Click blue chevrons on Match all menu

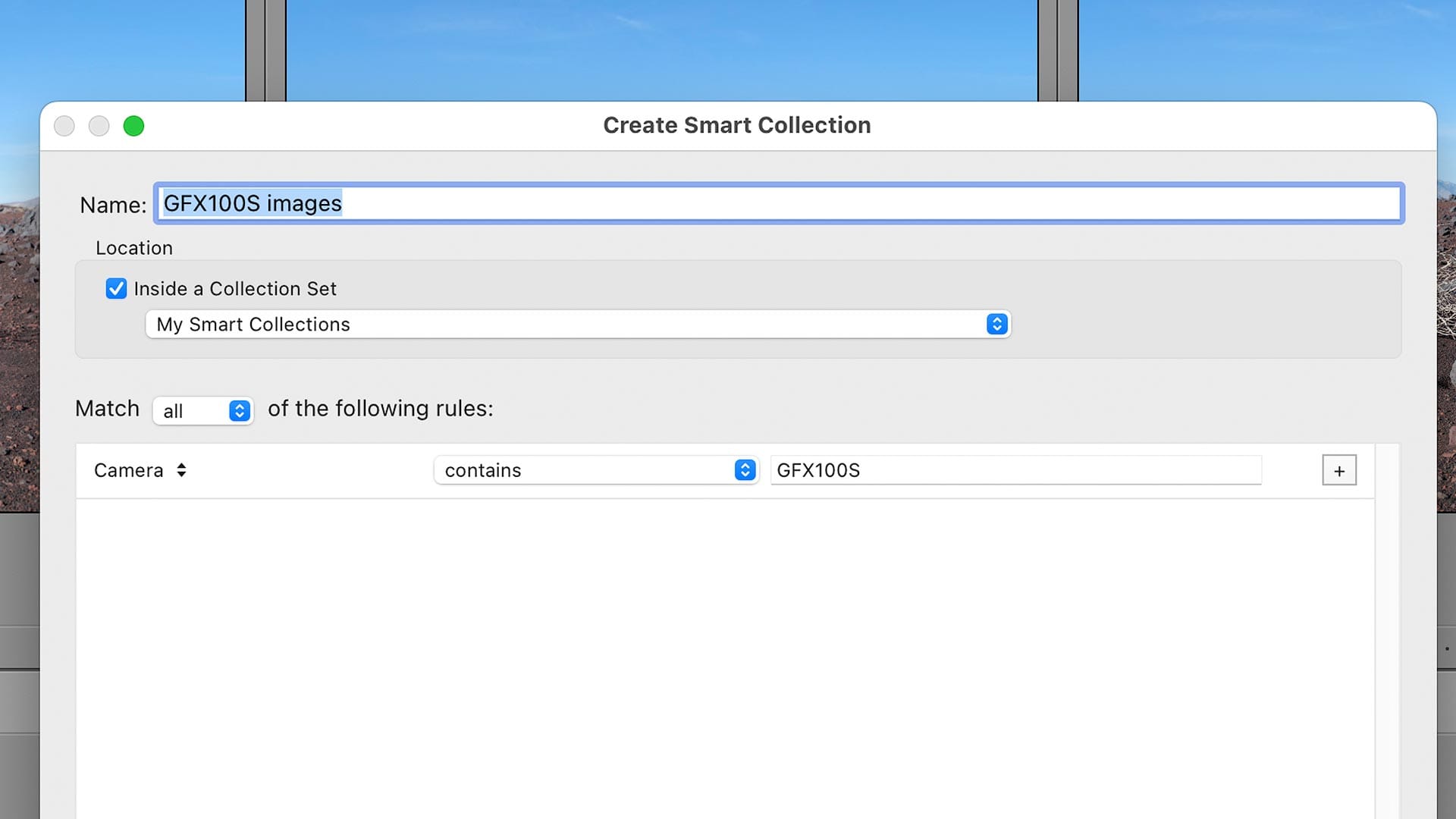pyautogui.click(x=240, y=411)
